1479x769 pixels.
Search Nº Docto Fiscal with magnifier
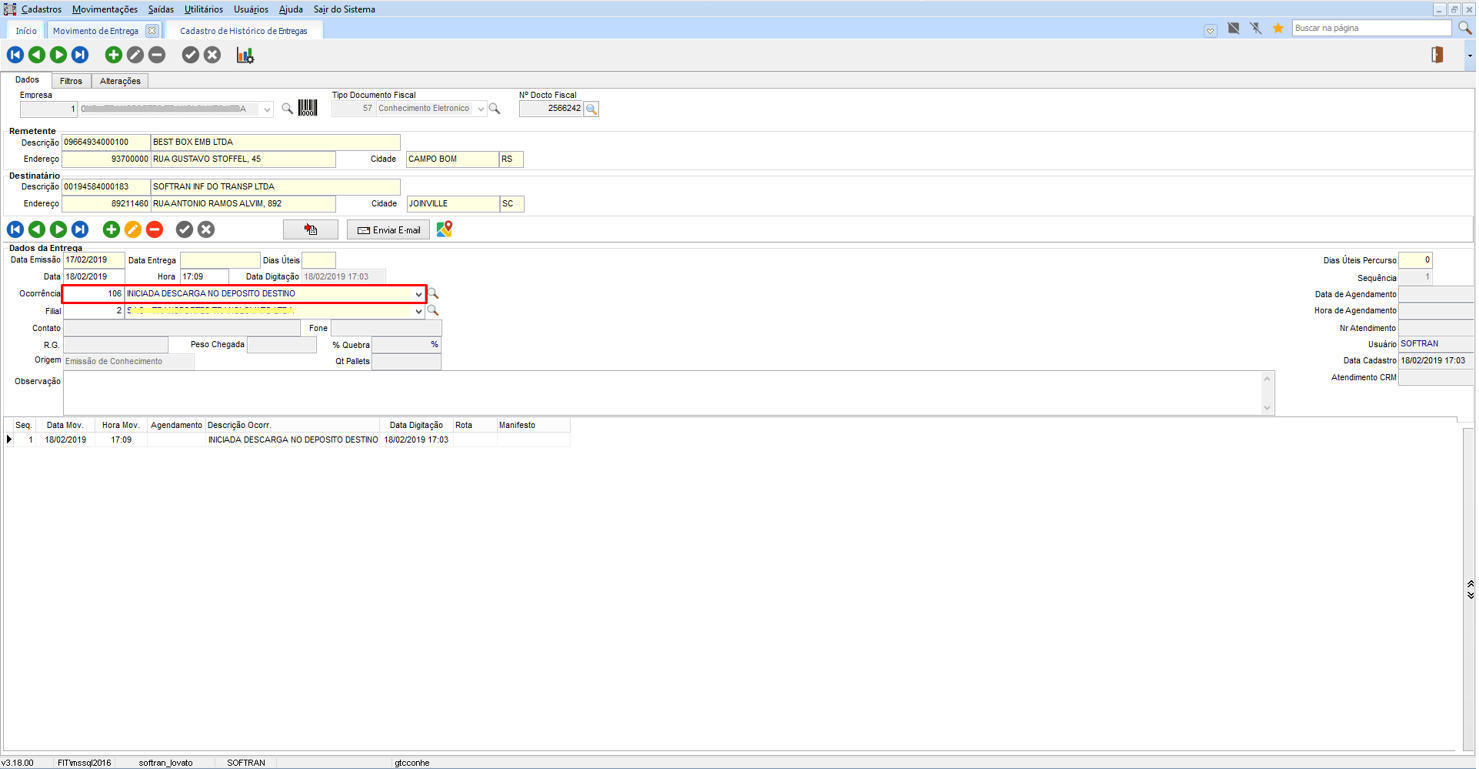point(591,109)
